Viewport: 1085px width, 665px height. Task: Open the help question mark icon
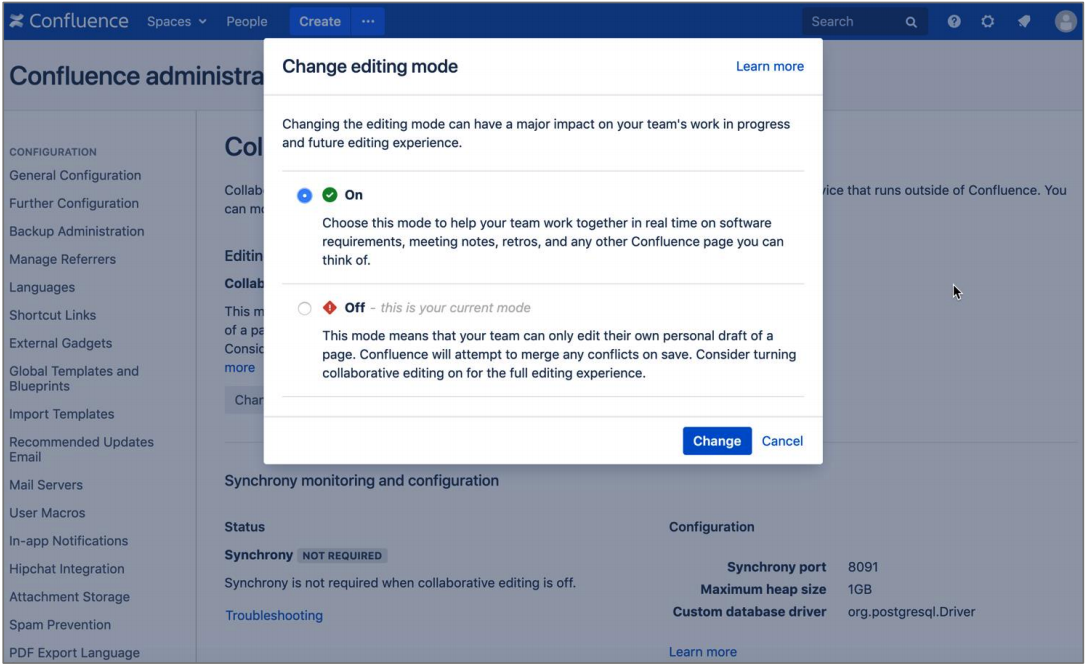954,21
